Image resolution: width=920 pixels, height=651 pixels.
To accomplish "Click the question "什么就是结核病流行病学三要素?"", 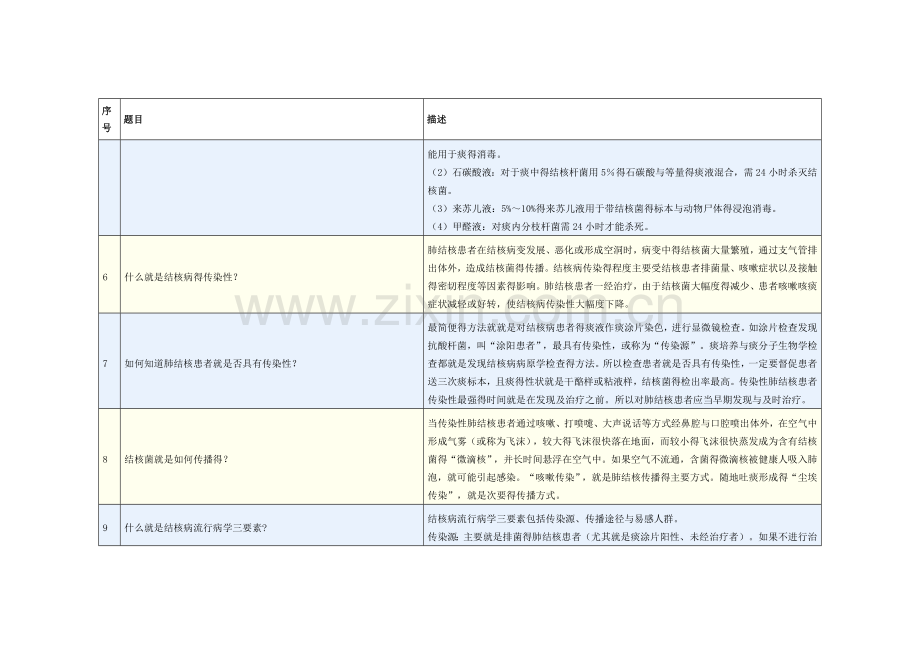I will (x=194, y=527).
